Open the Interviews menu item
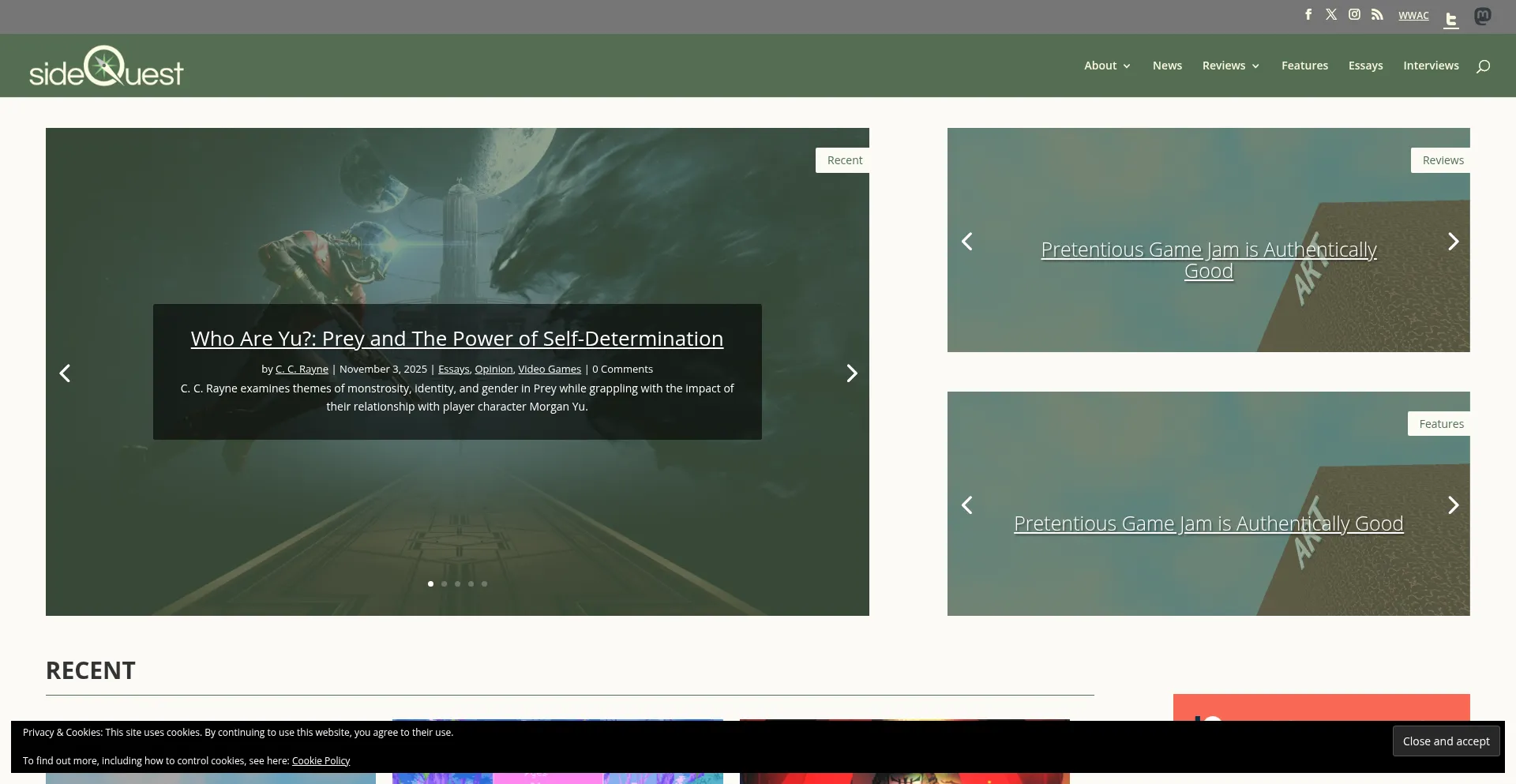 tap(1431, 66)
